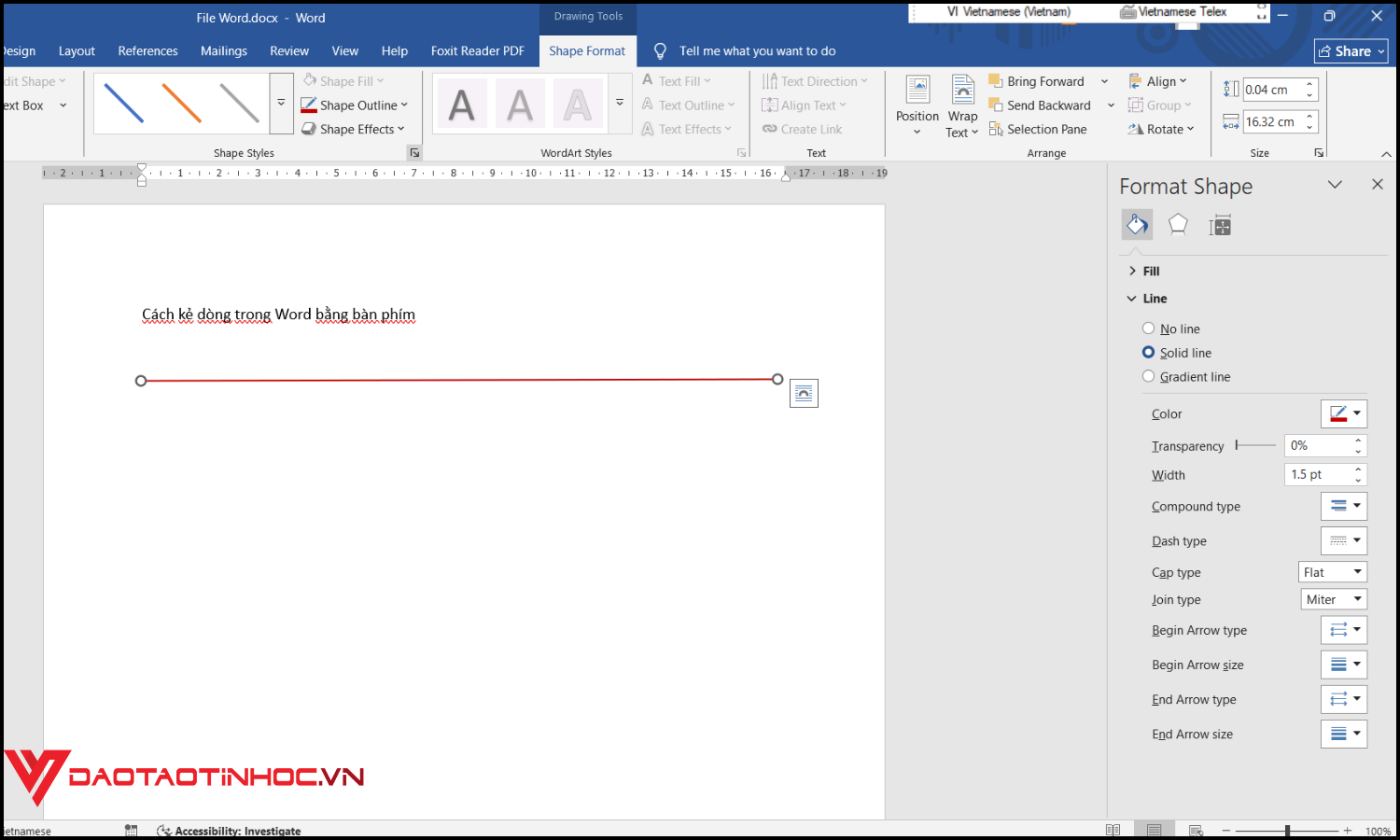Open the Review ribbon tab
Screen dimensions: 1400x840
coord(289,51)
